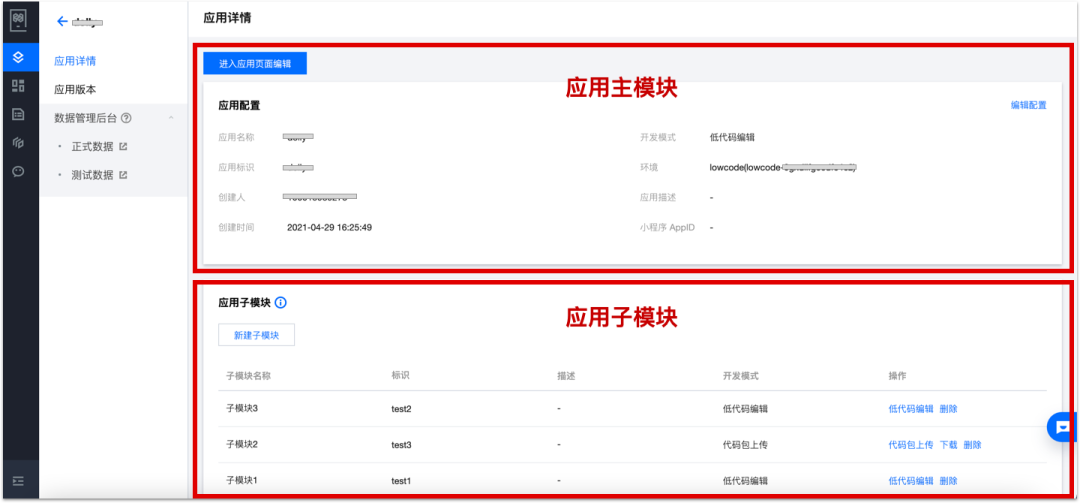Viewport: 1080px width, 503px height.
Task: Click 编辑配置 link in 应用配置
Action: click(x=1028, y=105)
